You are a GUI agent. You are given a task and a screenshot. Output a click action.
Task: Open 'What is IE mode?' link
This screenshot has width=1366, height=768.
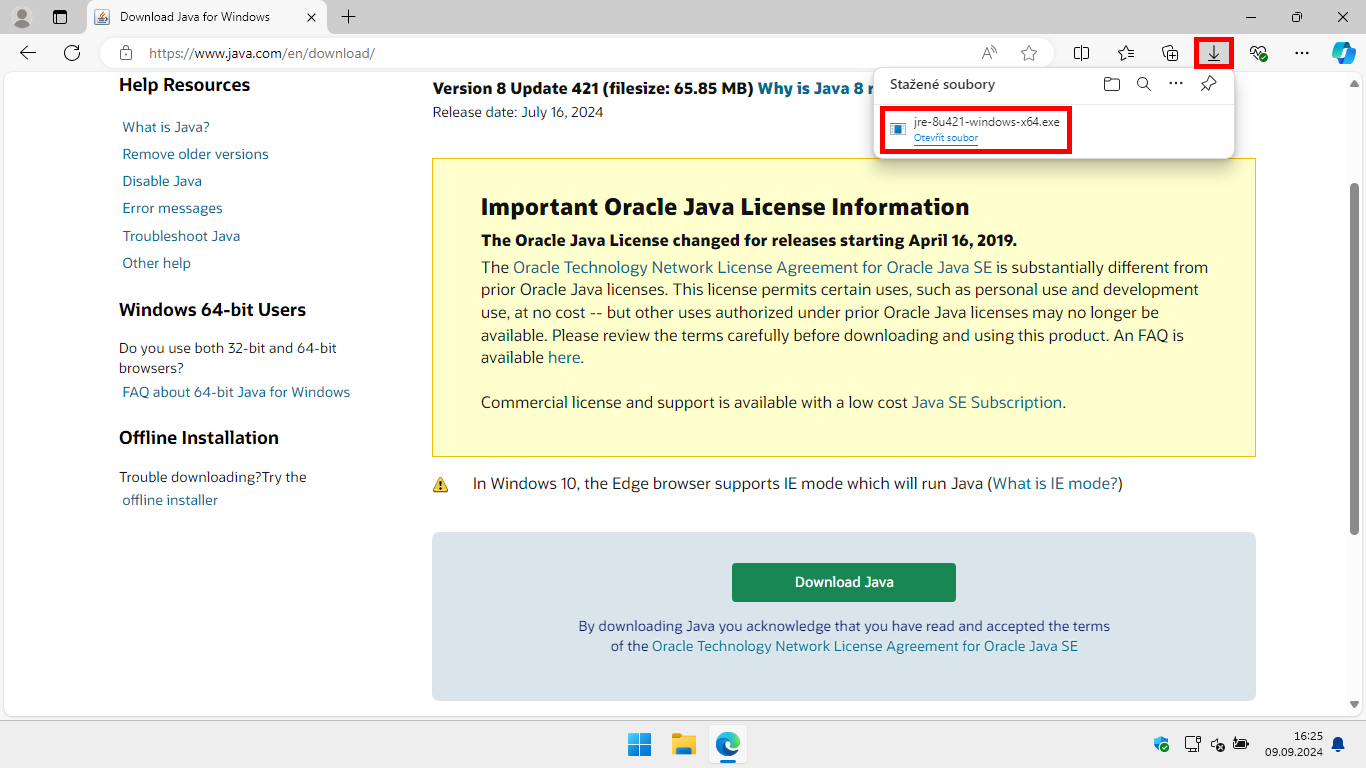coord(1055,483)
